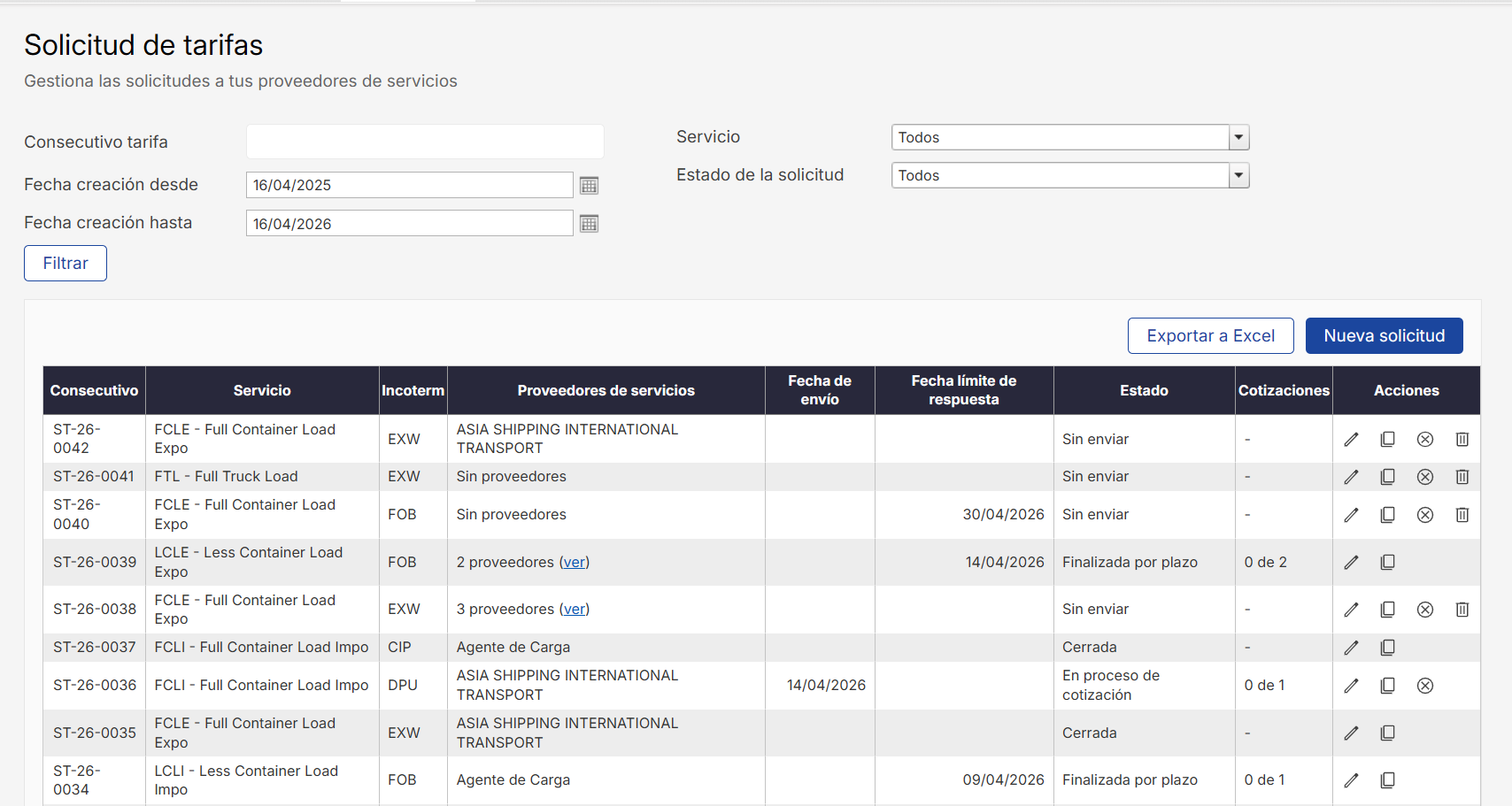The image size is (1512, 806).
Task: Select the DPU incoterm cell
Action: pos(413,686)
